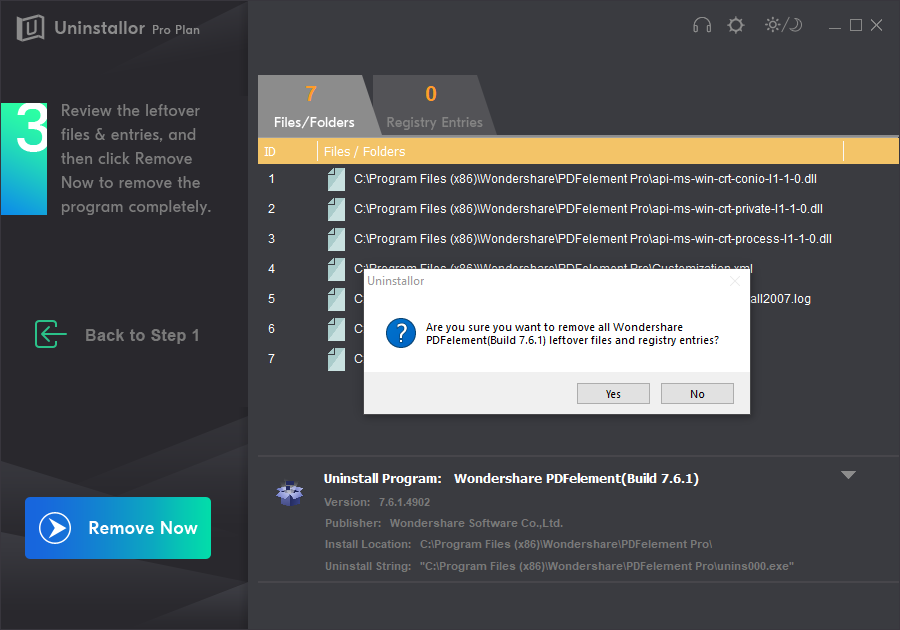Click the file icon in row 4
The width and height of the screenshot is (900, 630).
(336, 269)
